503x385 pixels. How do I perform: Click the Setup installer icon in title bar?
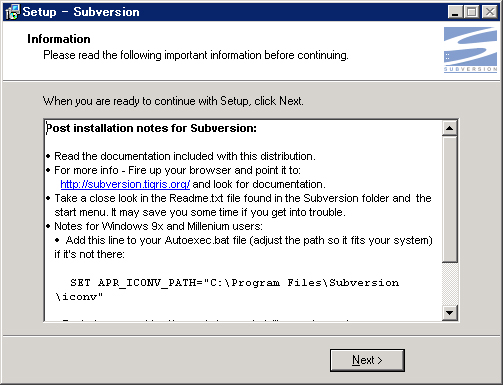(x=13, y=12)
